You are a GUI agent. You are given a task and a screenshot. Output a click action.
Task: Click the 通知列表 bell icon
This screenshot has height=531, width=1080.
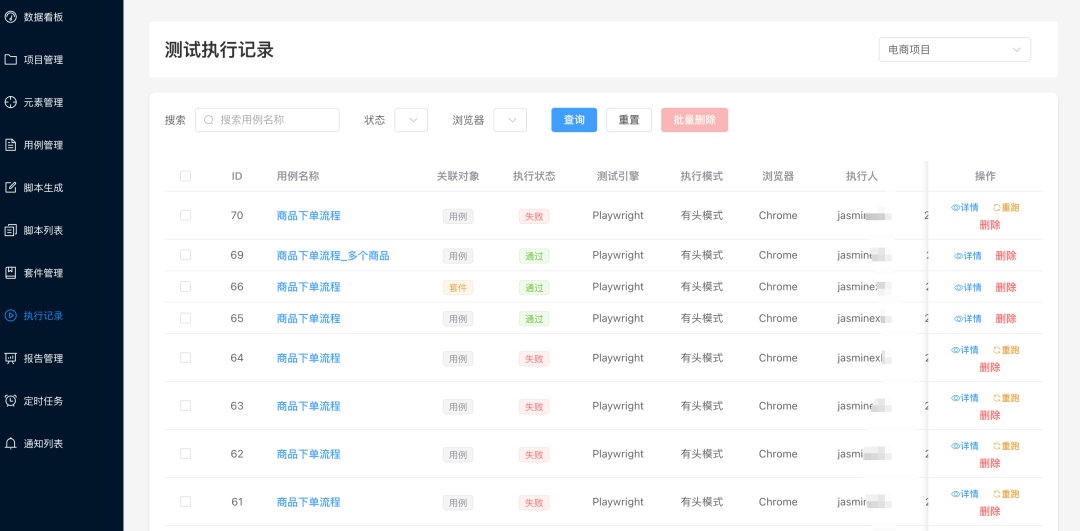click(10, 444)
